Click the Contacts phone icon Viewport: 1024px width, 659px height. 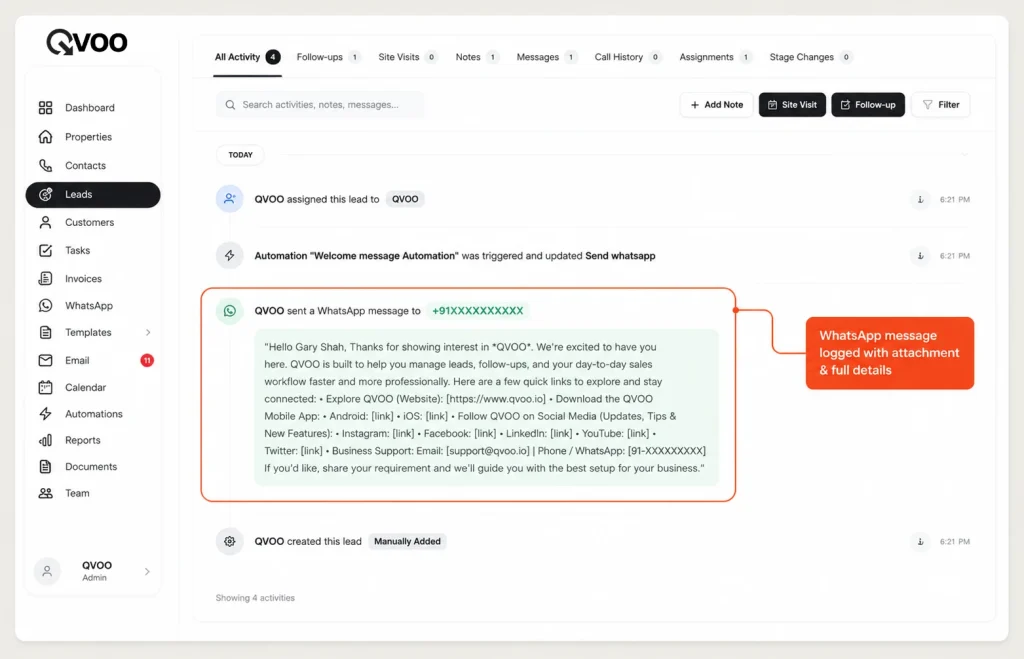(x=45, y=165)
